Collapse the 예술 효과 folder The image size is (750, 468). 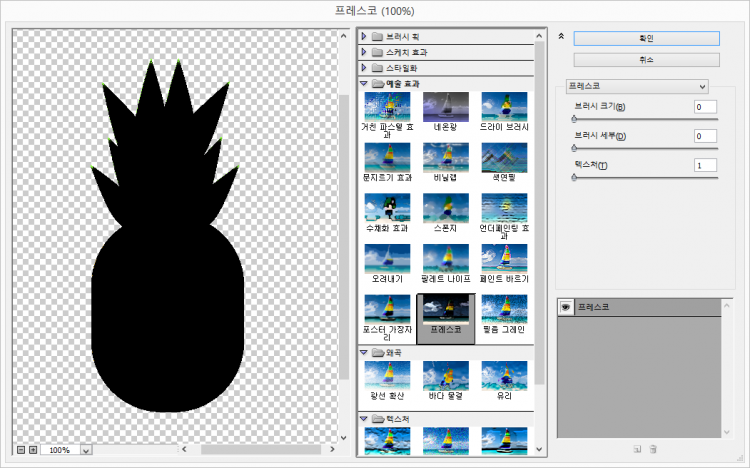365,84
